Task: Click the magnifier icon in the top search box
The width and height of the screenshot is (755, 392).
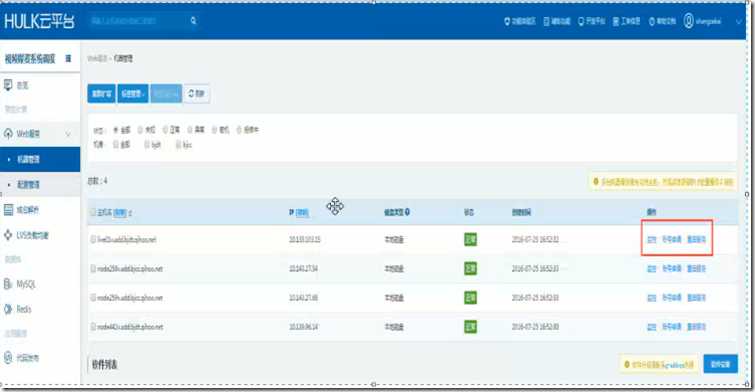Action: pos(194,21)
